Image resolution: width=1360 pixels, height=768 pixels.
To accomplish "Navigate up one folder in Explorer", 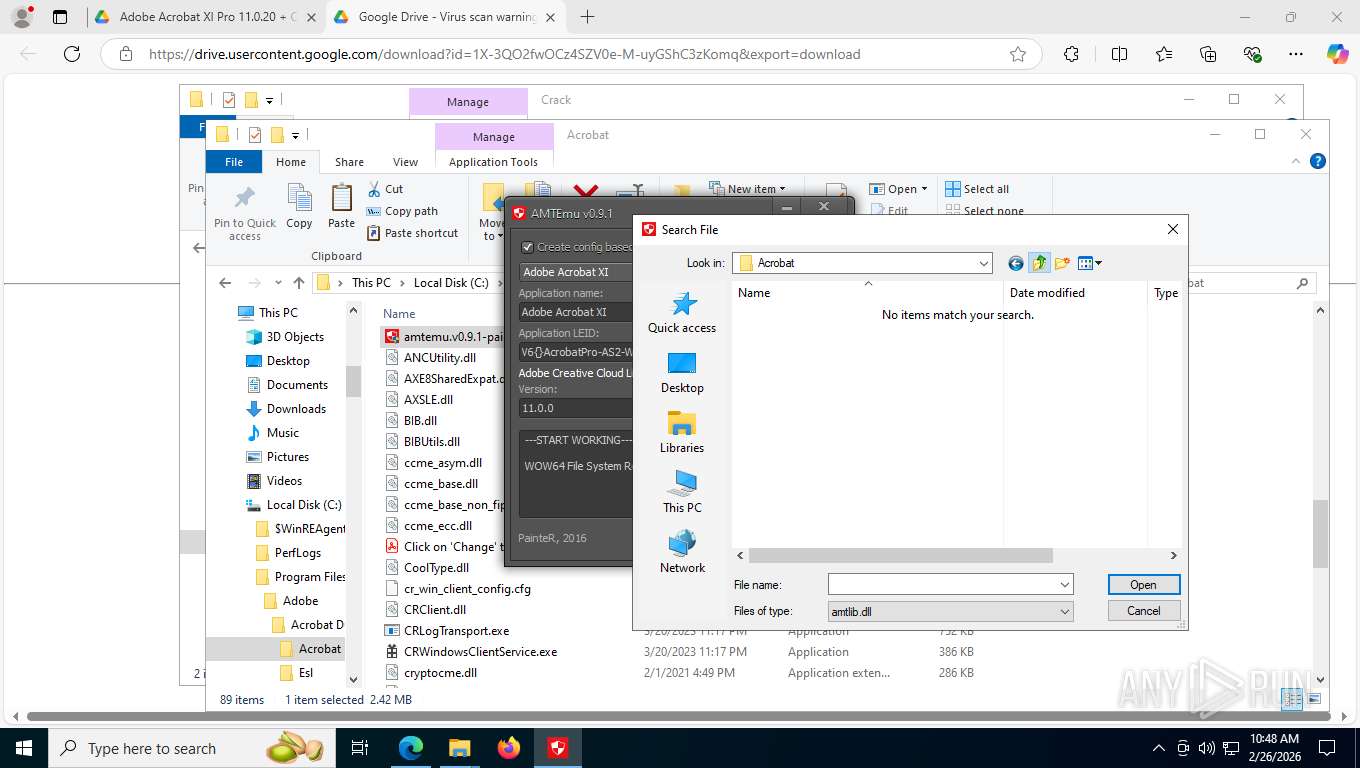I will (x=299, y=283).
